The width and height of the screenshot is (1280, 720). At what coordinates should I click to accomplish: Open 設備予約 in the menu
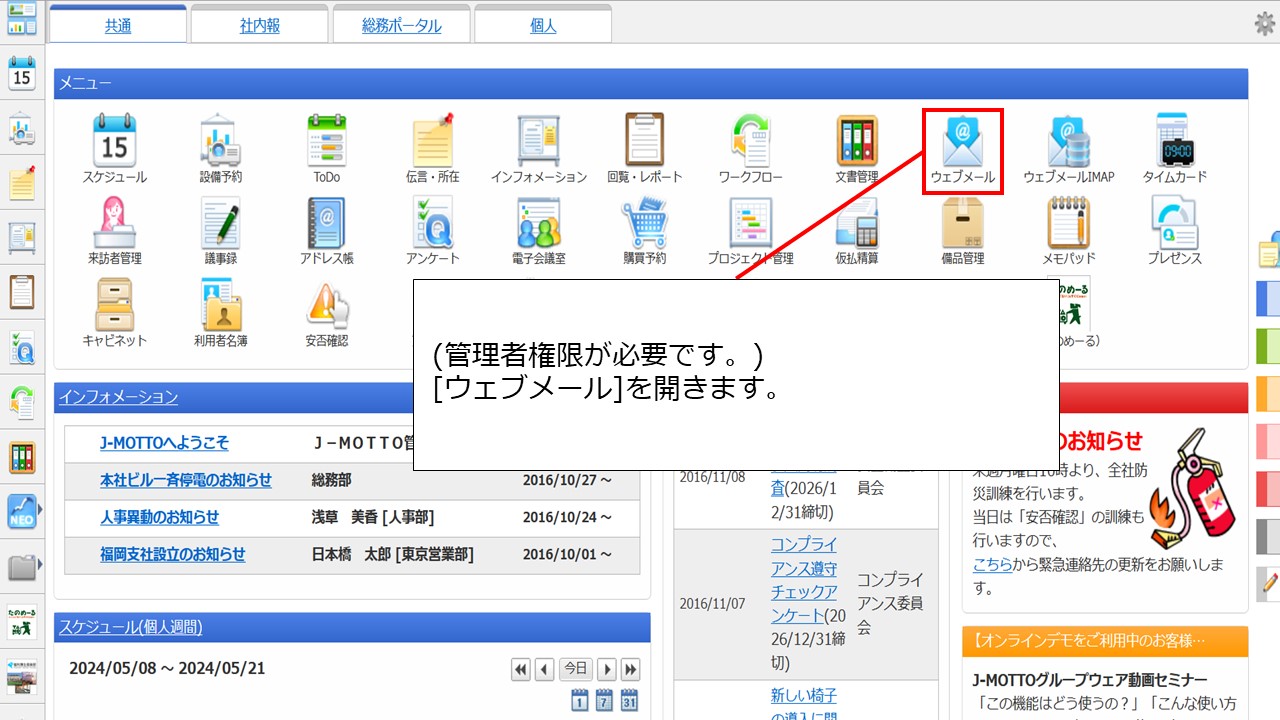pos(220,149)
